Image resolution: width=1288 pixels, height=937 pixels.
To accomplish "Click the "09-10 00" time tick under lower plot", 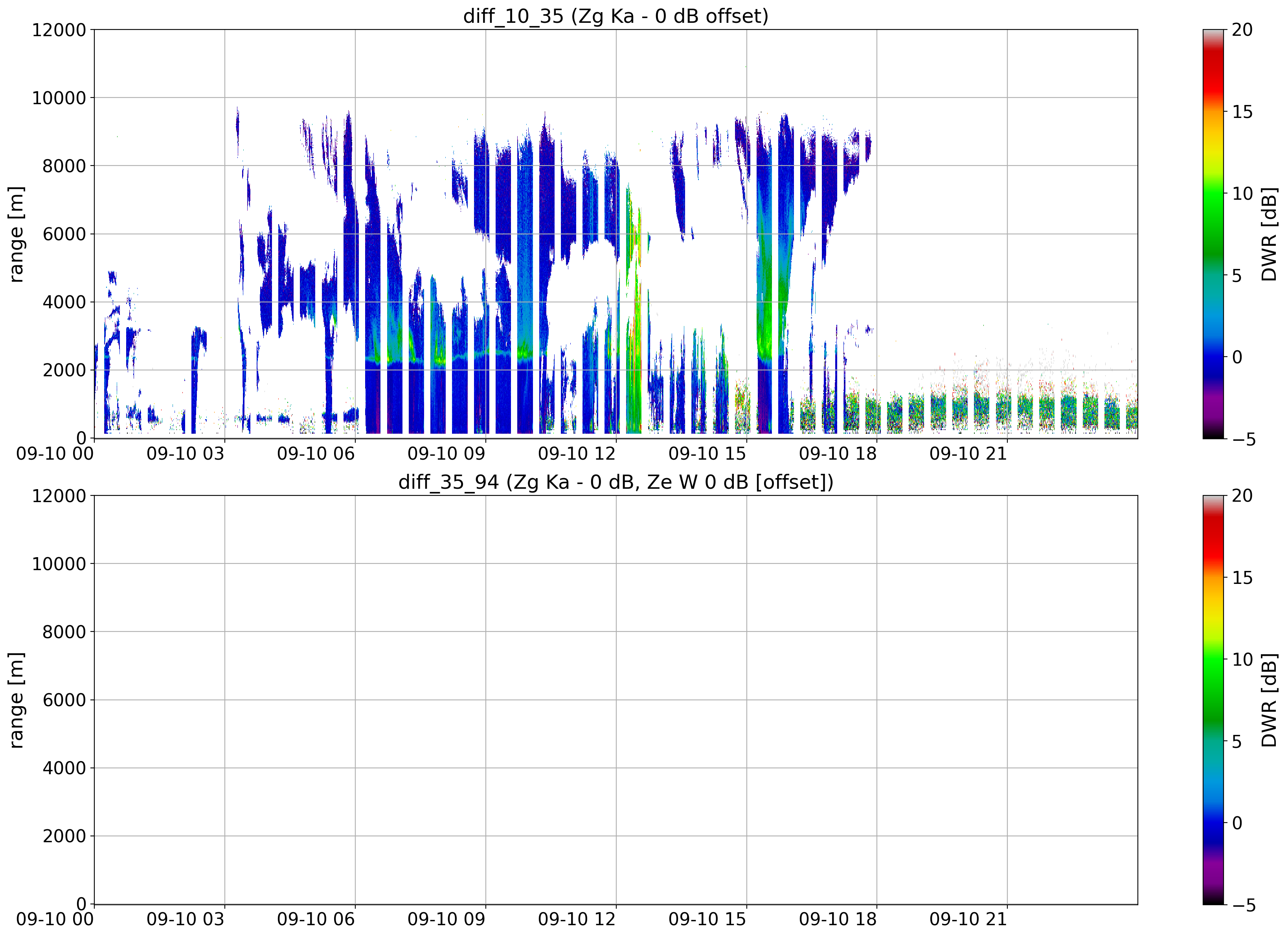I will point(55,919).
